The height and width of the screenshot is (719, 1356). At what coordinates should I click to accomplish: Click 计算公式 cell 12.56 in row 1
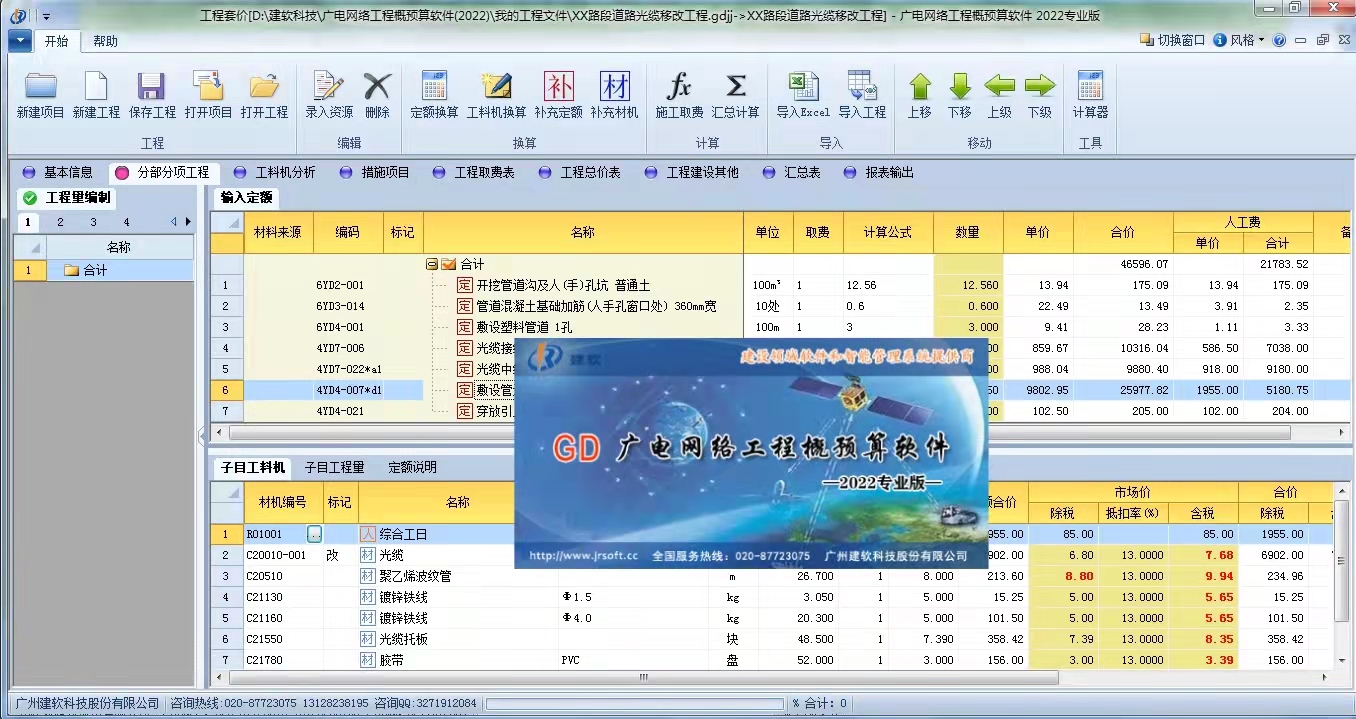click(x=888, y=285)
